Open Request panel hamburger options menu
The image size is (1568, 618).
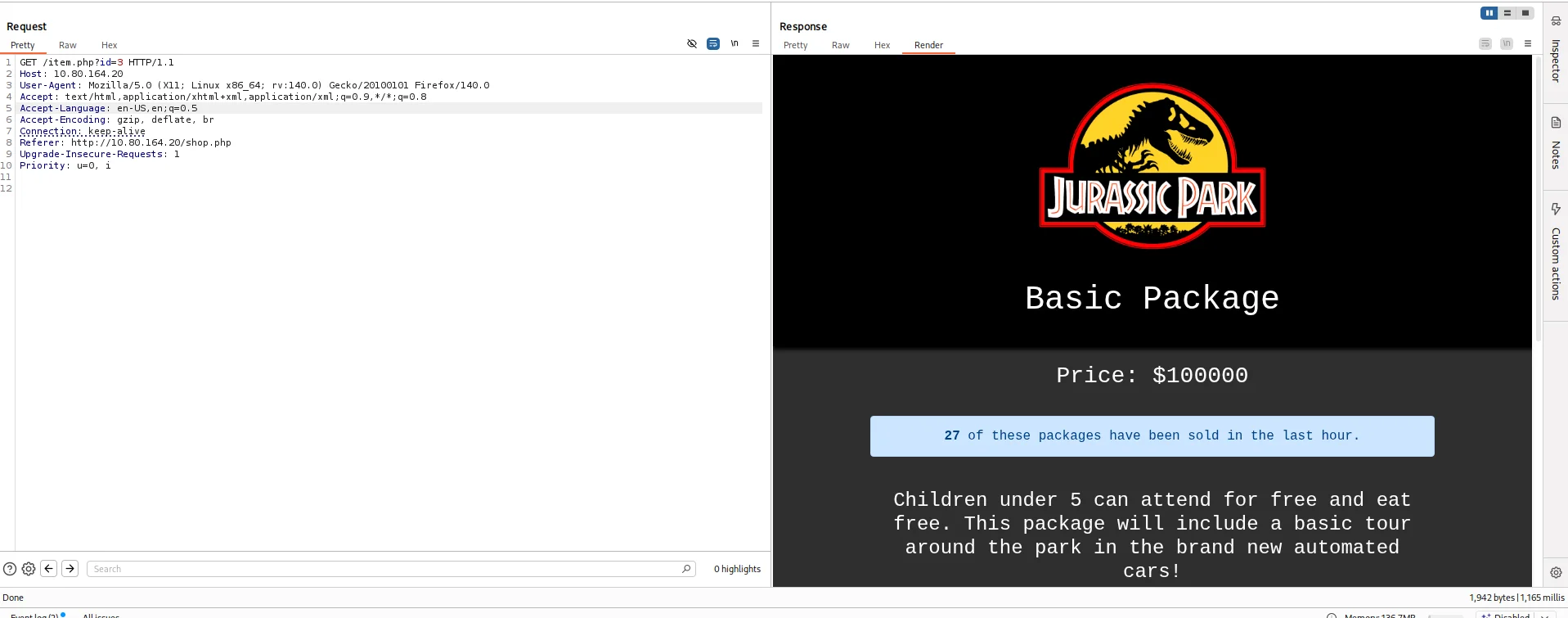pyautogui.click(x=756, y=44)
